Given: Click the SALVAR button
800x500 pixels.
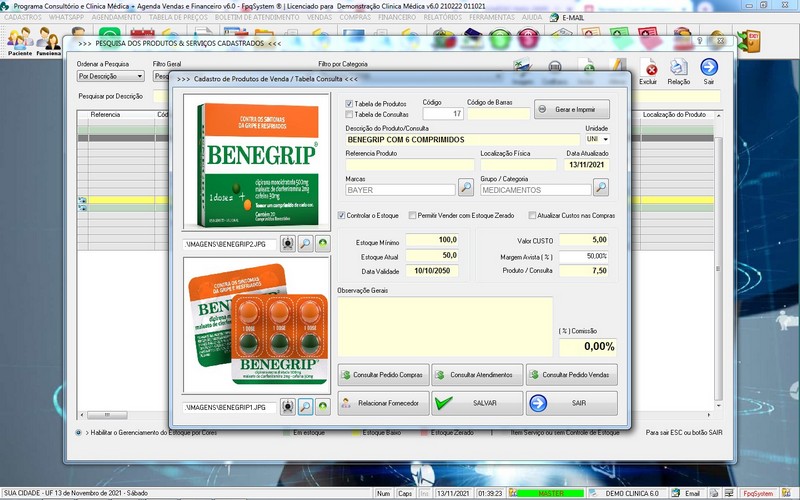Looking at the screenshot, I should tap(478, 403).
